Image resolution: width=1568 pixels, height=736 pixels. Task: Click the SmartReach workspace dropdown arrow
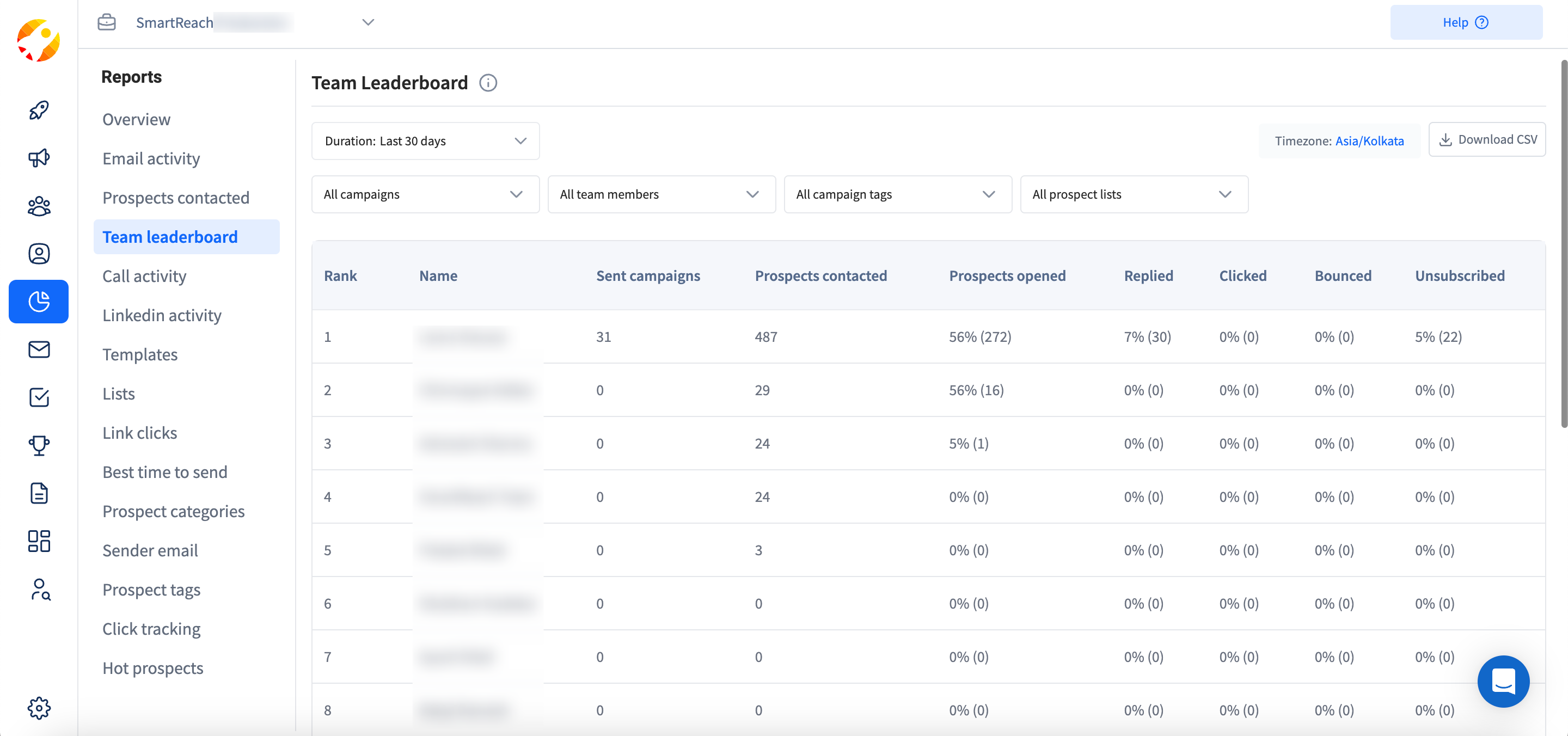369,22
